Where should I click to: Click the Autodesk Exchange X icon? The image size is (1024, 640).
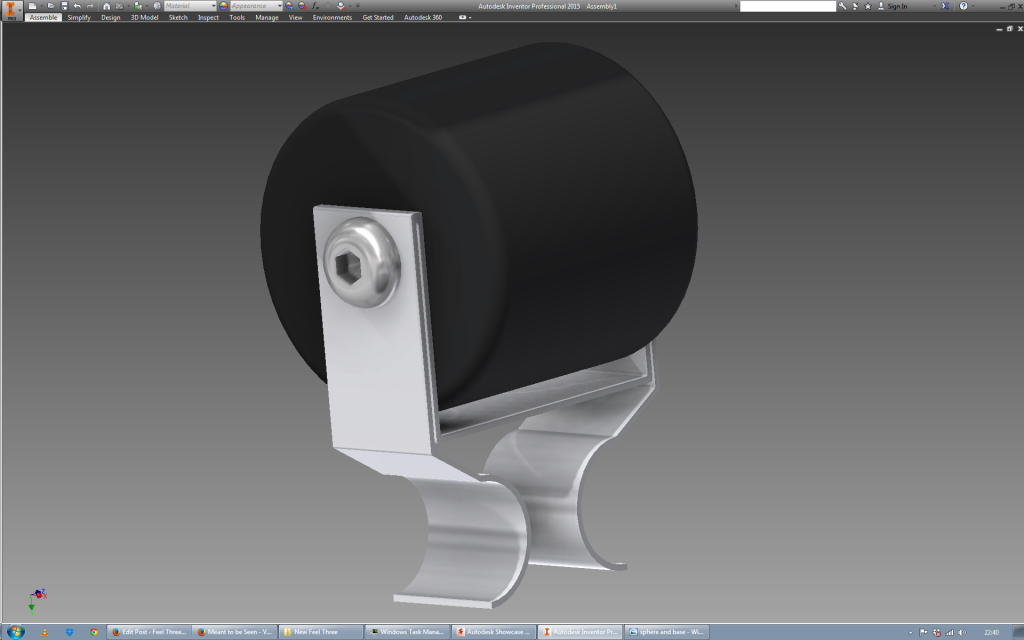tap(946, 6)
